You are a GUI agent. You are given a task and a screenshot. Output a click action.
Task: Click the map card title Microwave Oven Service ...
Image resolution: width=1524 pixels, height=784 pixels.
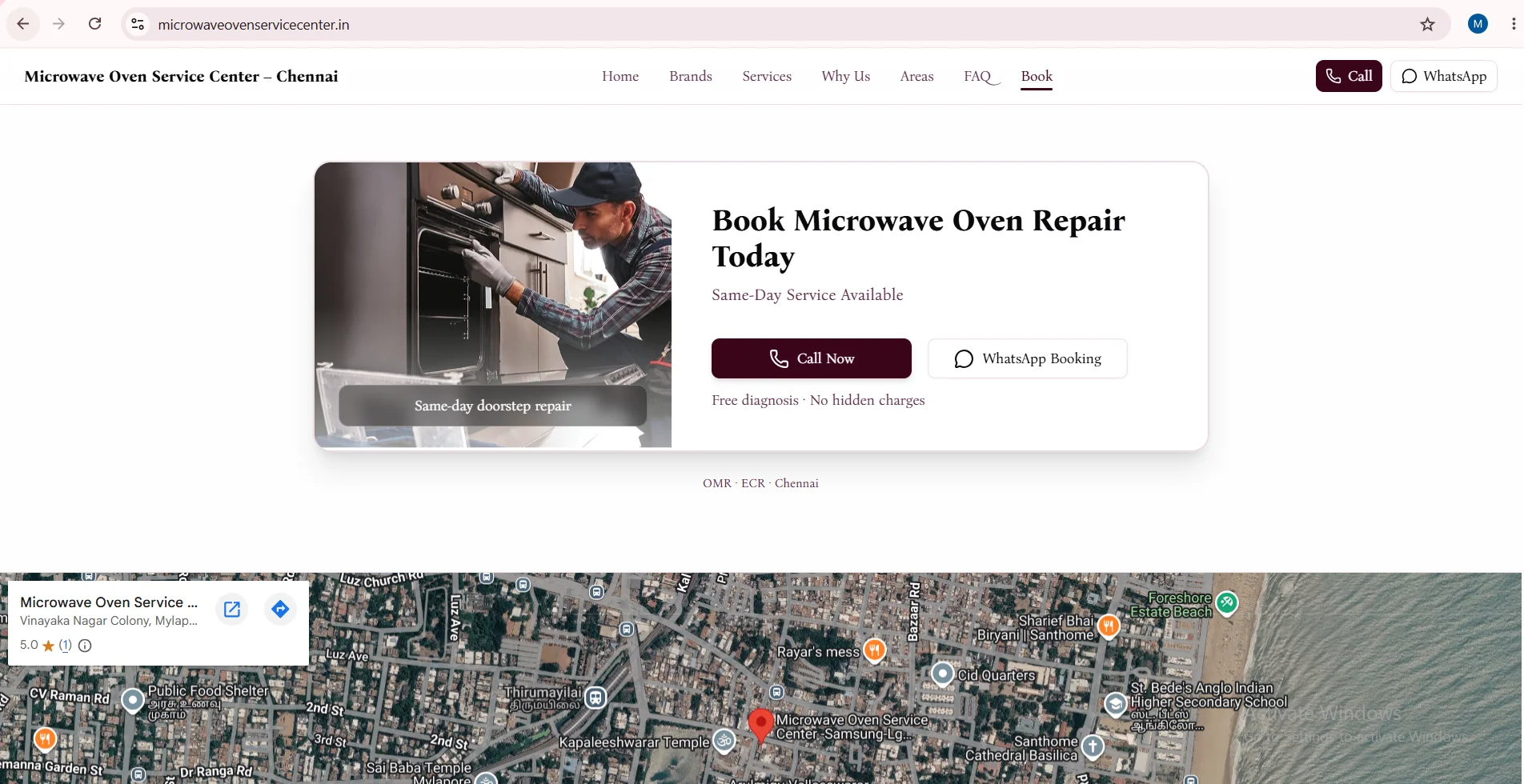(x=109, y=602)
